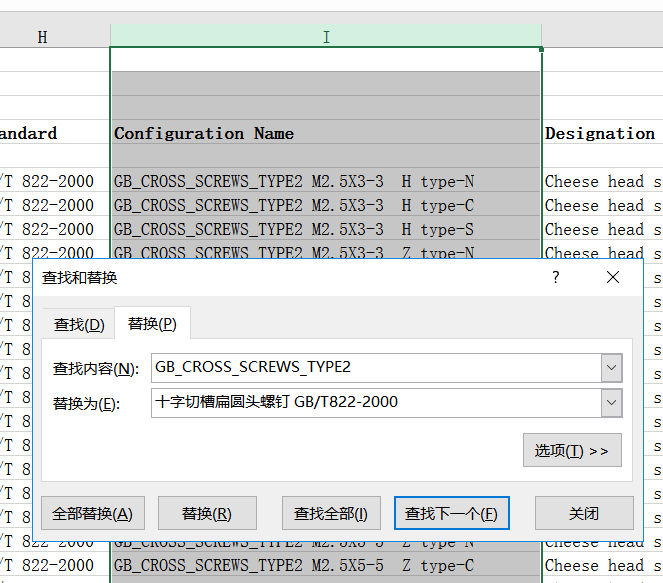Expand the 替换为 history dropdown
663x583 pixels.
pyautogui.click(x=611, y=402)
